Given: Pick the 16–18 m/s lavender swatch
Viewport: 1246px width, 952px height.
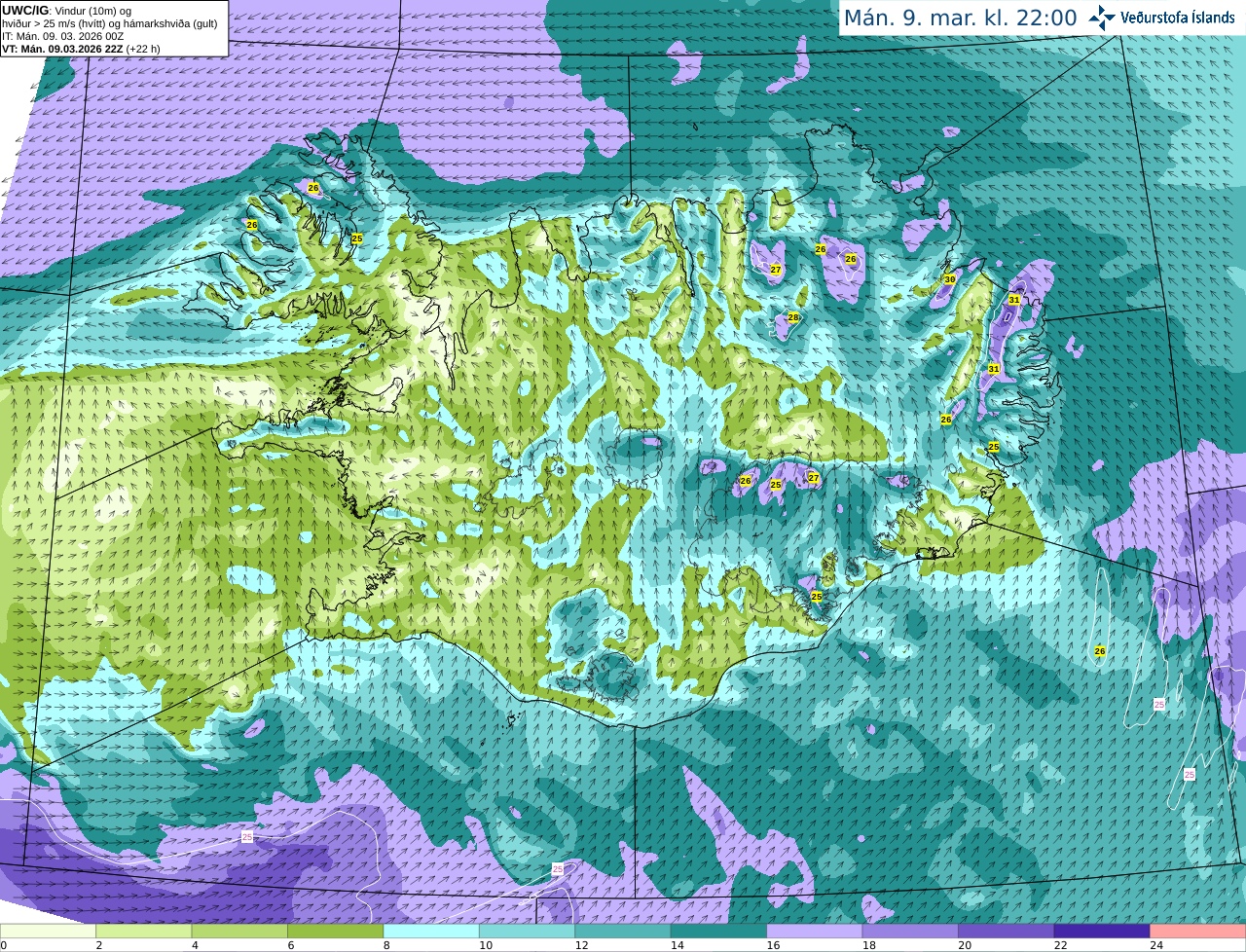Looking at the screenshot, I should (x=815, y=931).
